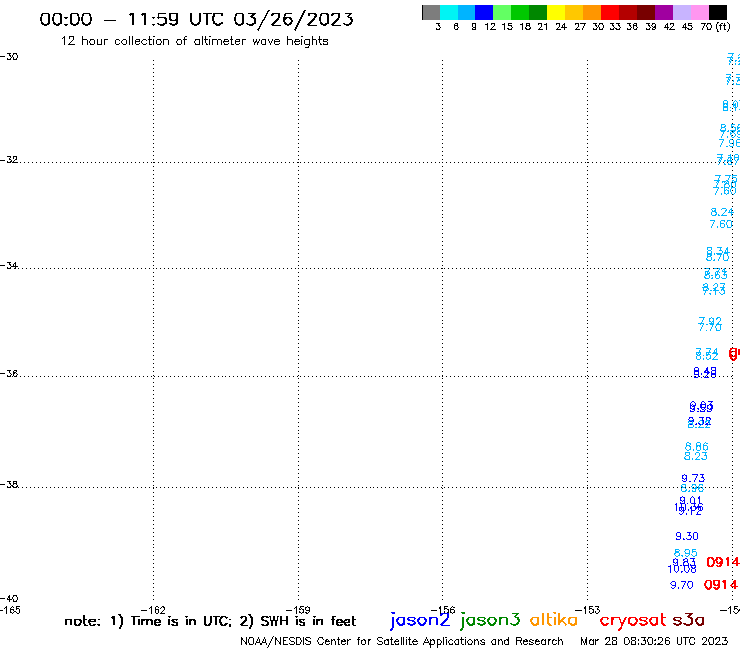Select the longitude label '-159'
Screen dimensions: 740x650
[x=298, y=610]
